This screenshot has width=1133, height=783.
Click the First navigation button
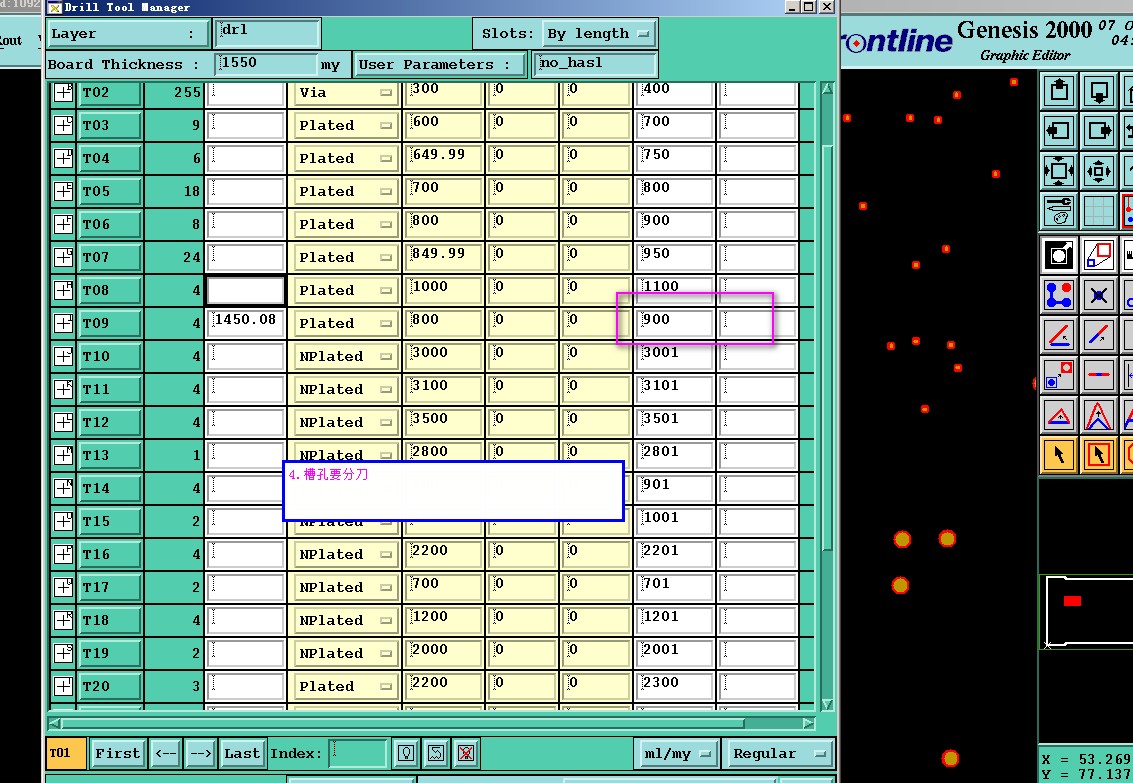(117, 753)
